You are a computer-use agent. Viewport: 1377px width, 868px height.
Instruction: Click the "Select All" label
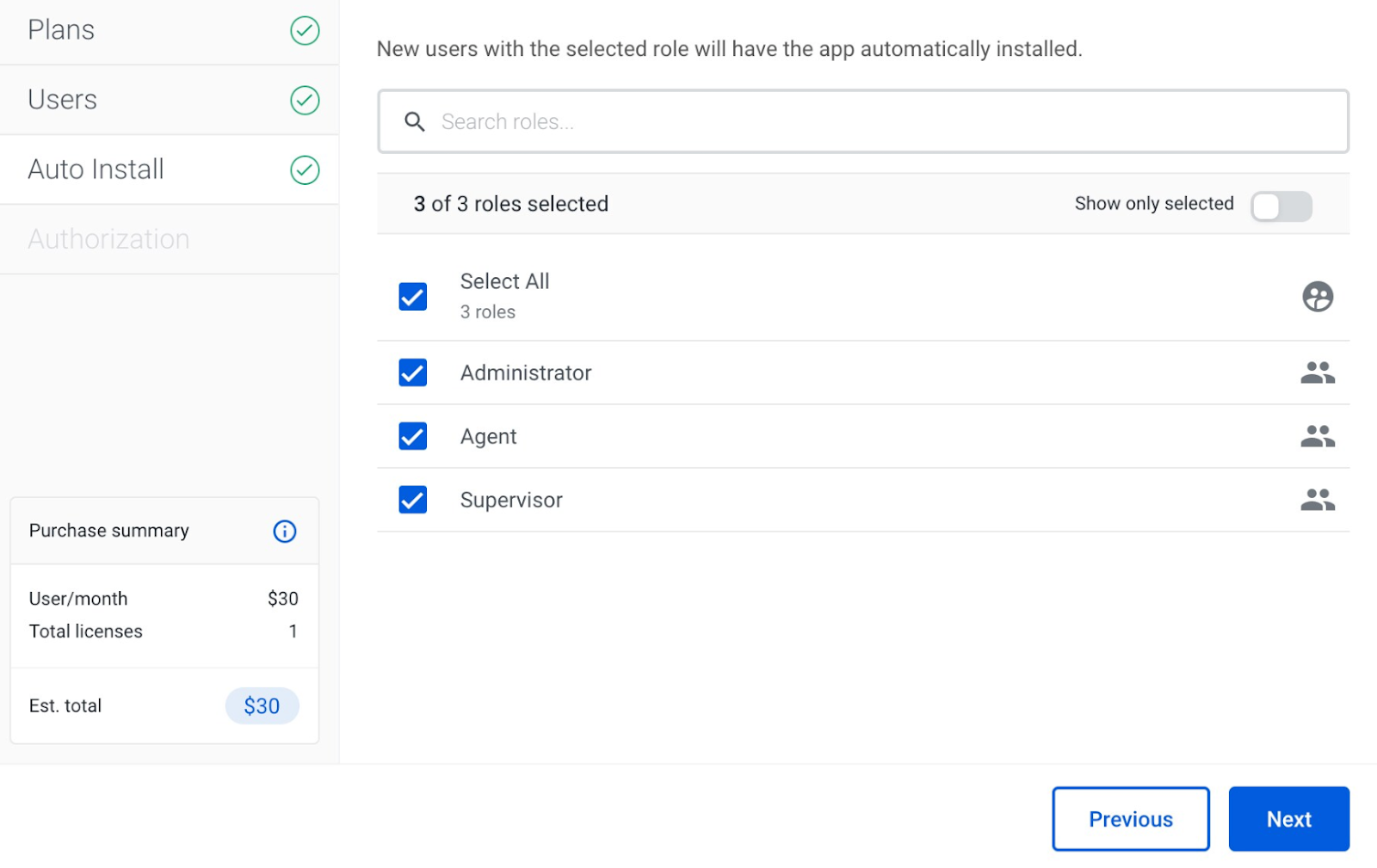tap(505, 281)
